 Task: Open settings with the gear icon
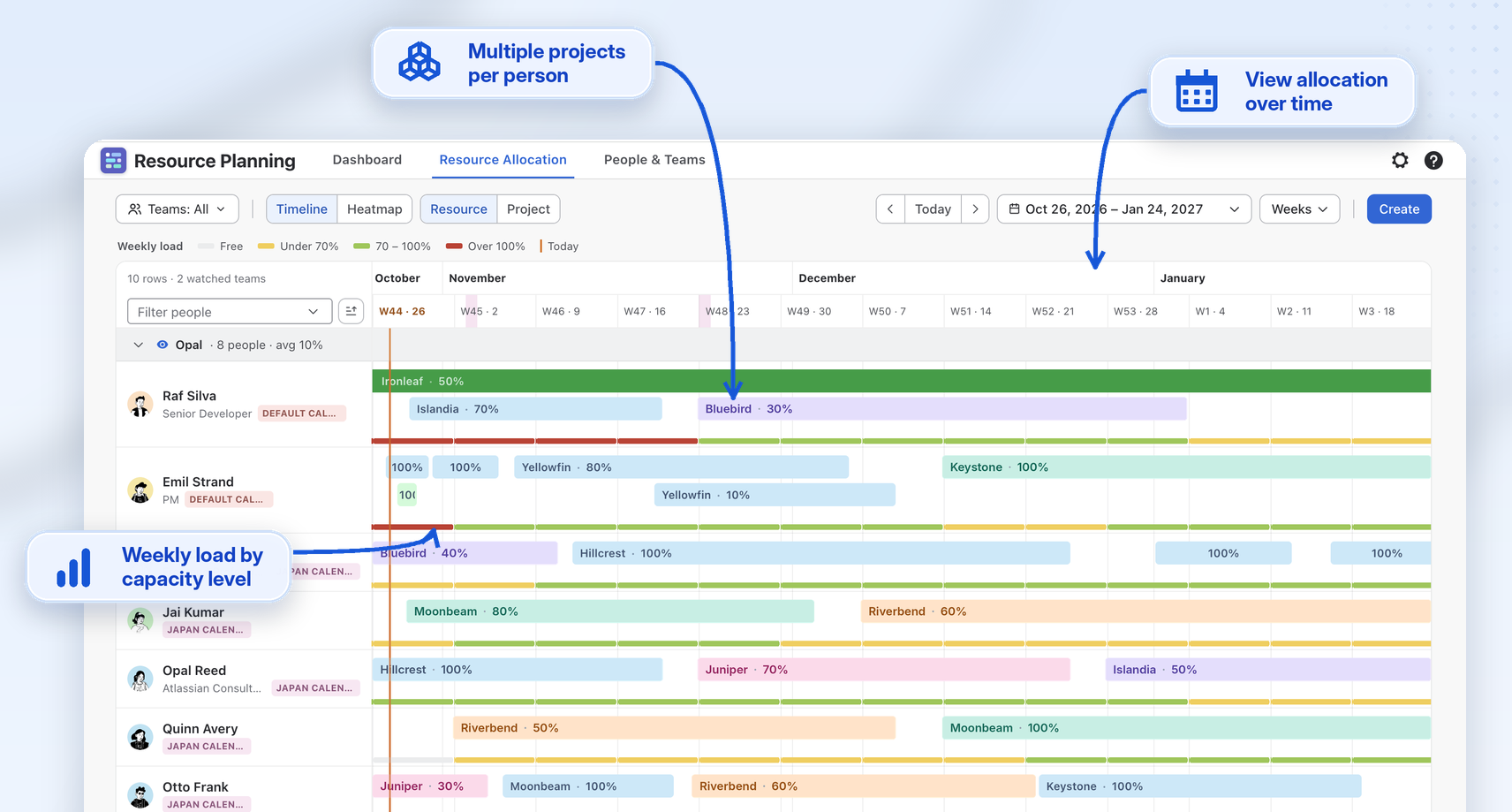click(1400, 160)
